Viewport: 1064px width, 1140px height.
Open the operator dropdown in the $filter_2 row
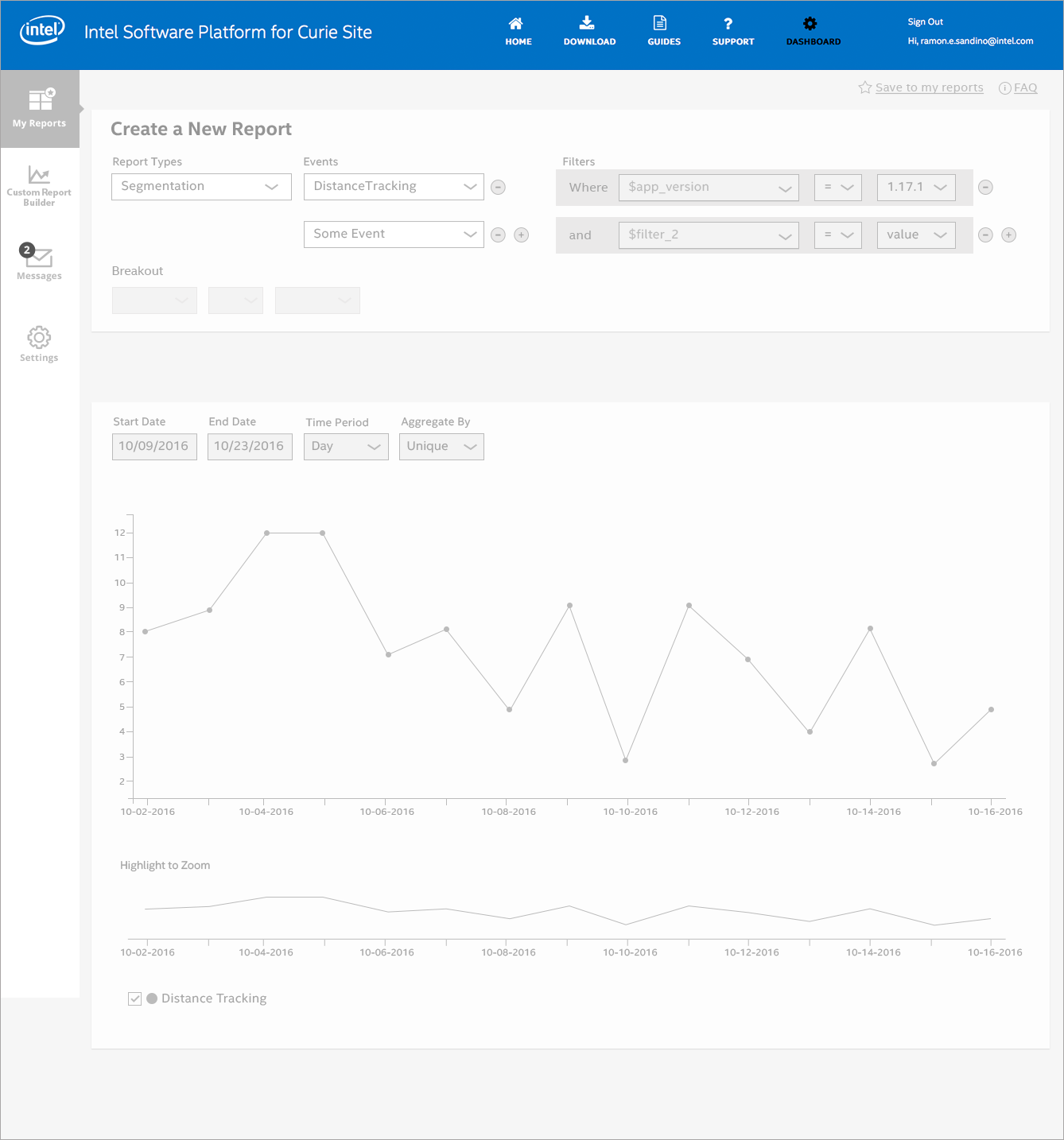[838, 235]
